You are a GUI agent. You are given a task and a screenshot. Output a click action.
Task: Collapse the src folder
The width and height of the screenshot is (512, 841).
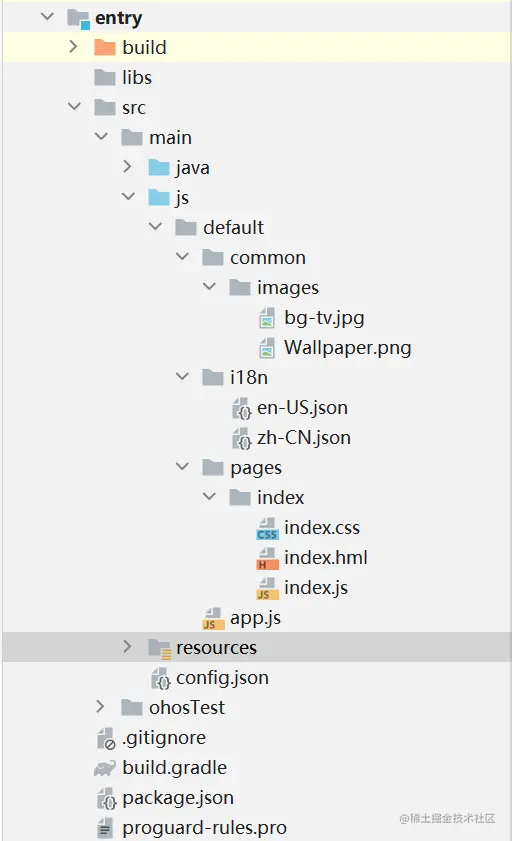(74, 107)
